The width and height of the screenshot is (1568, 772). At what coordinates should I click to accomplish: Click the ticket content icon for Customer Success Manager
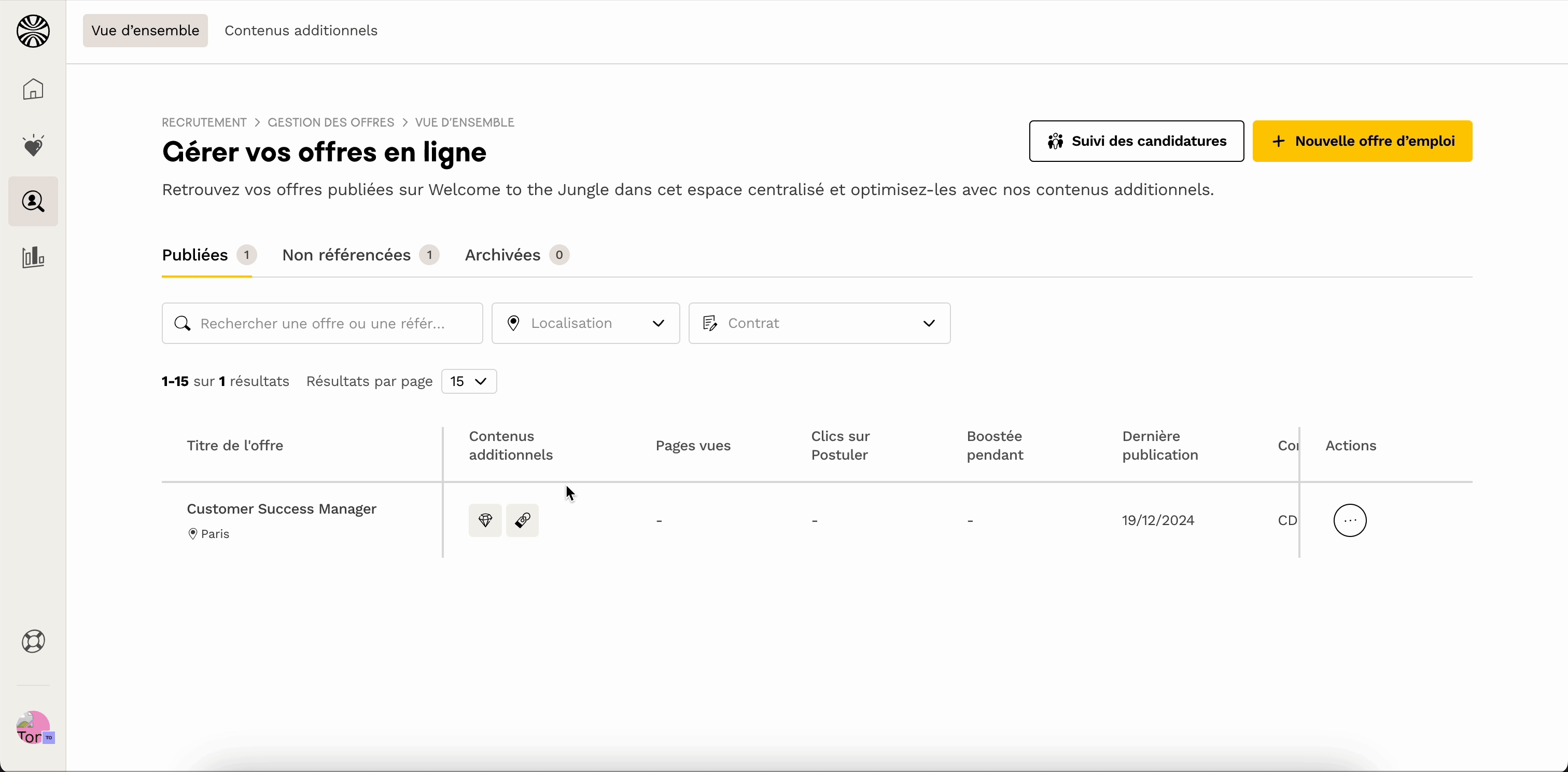coord(522,520)
